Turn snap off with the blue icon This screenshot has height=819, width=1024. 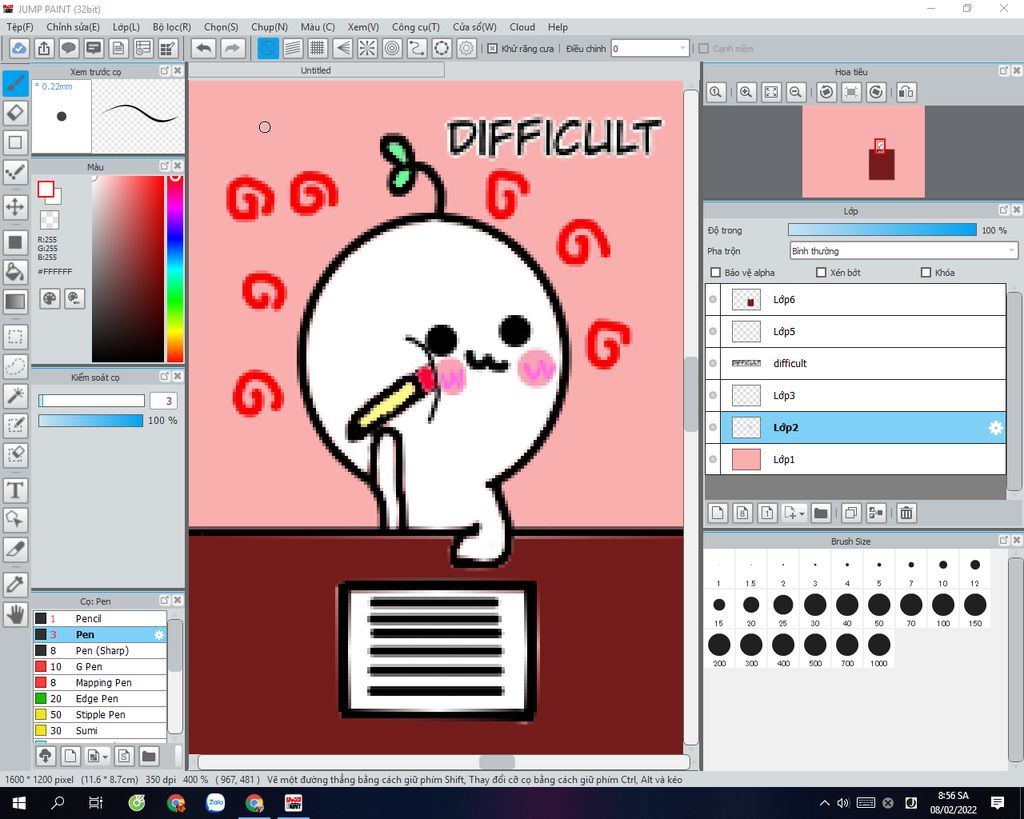click(268, 48)
